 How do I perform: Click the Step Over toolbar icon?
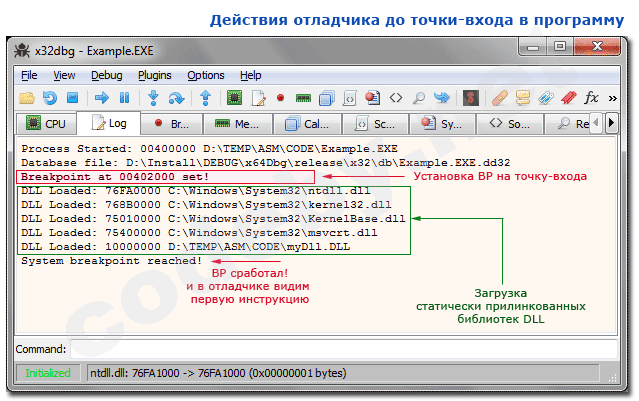coord(177,98)
